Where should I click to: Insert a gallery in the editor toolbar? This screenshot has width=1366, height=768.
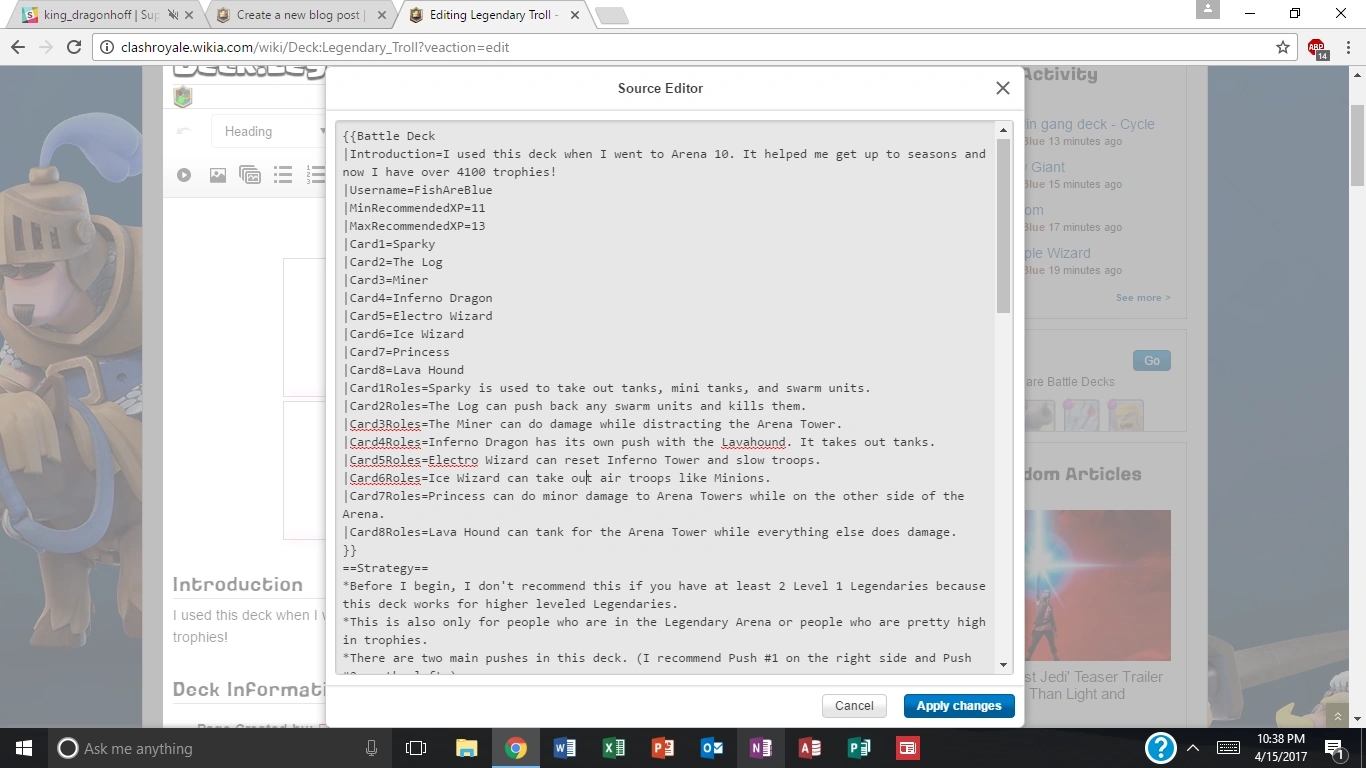pos(250,175)
